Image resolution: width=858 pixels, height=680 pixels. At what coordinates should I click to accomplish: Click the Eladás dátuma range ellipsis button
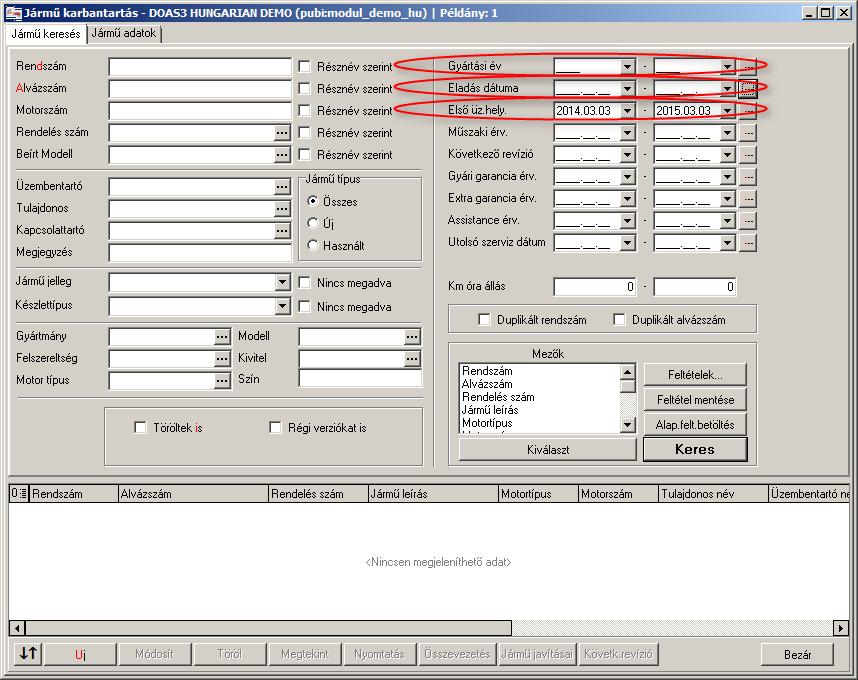pyautogui.click(x=748, y=89)
